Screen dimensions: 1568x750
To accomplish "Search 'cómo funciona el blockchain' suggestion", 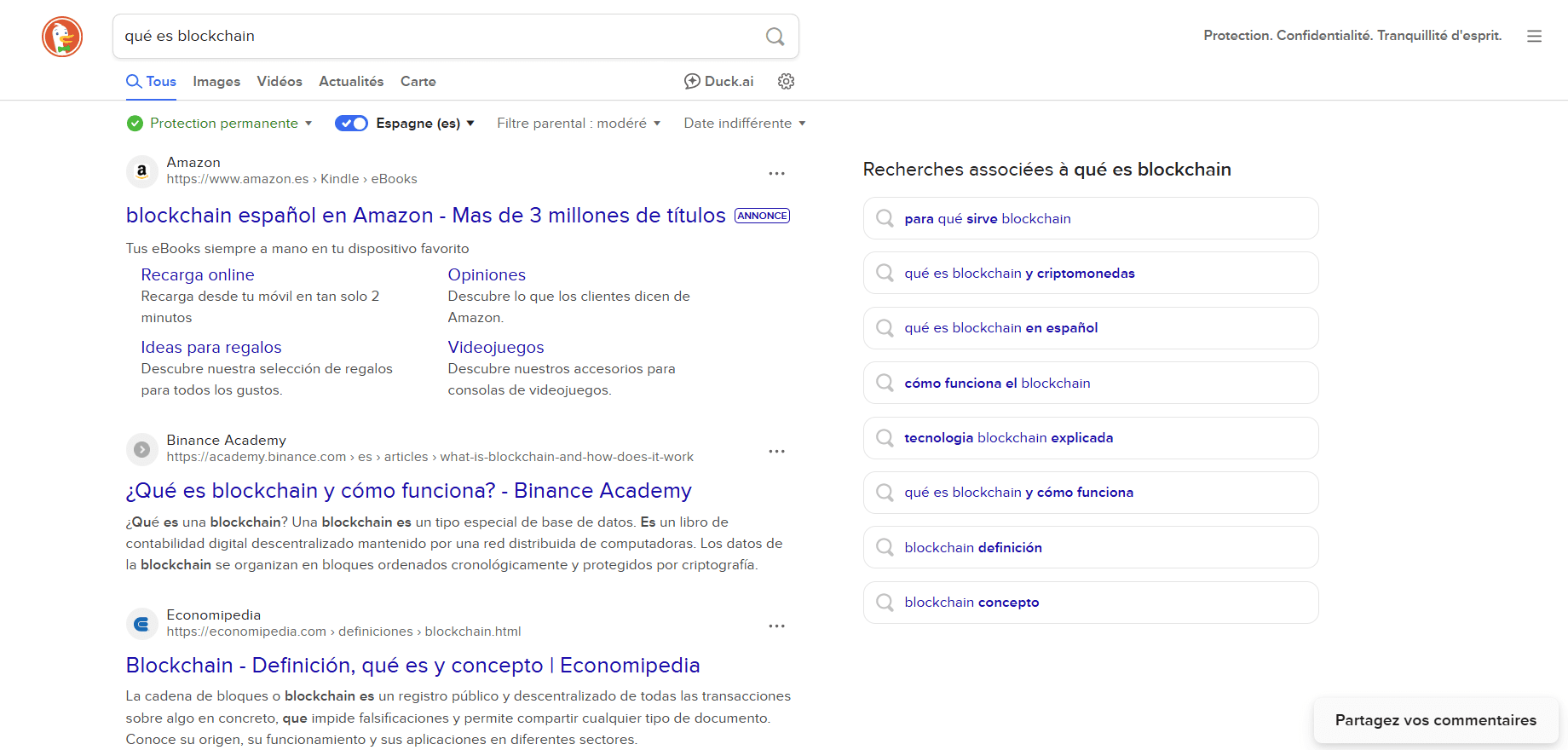I will pyautogui.click(x=1091, y=383).
